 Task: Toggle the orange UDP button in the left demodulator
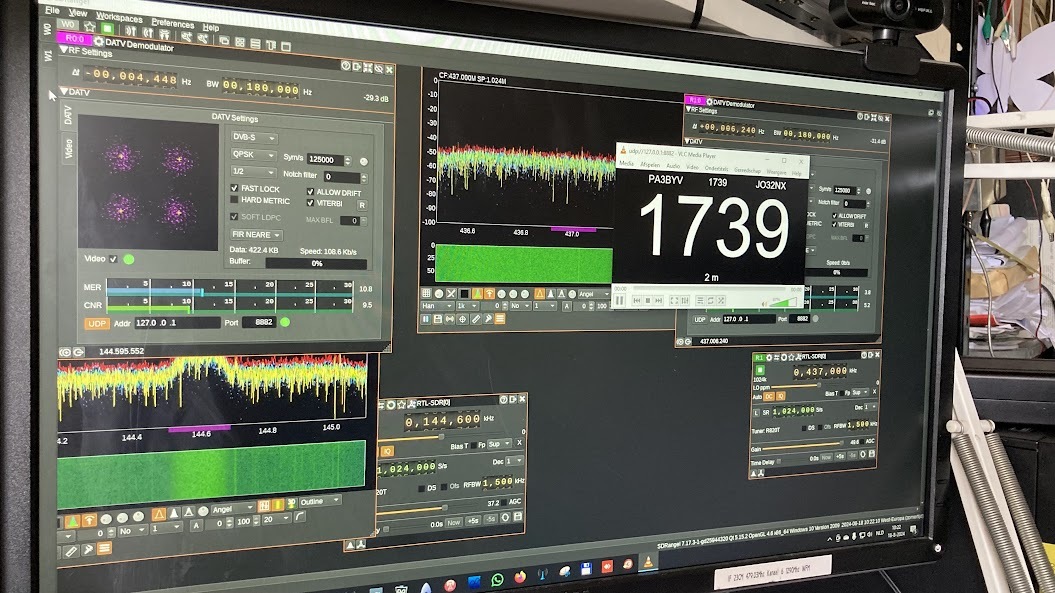tap(96, 324)
